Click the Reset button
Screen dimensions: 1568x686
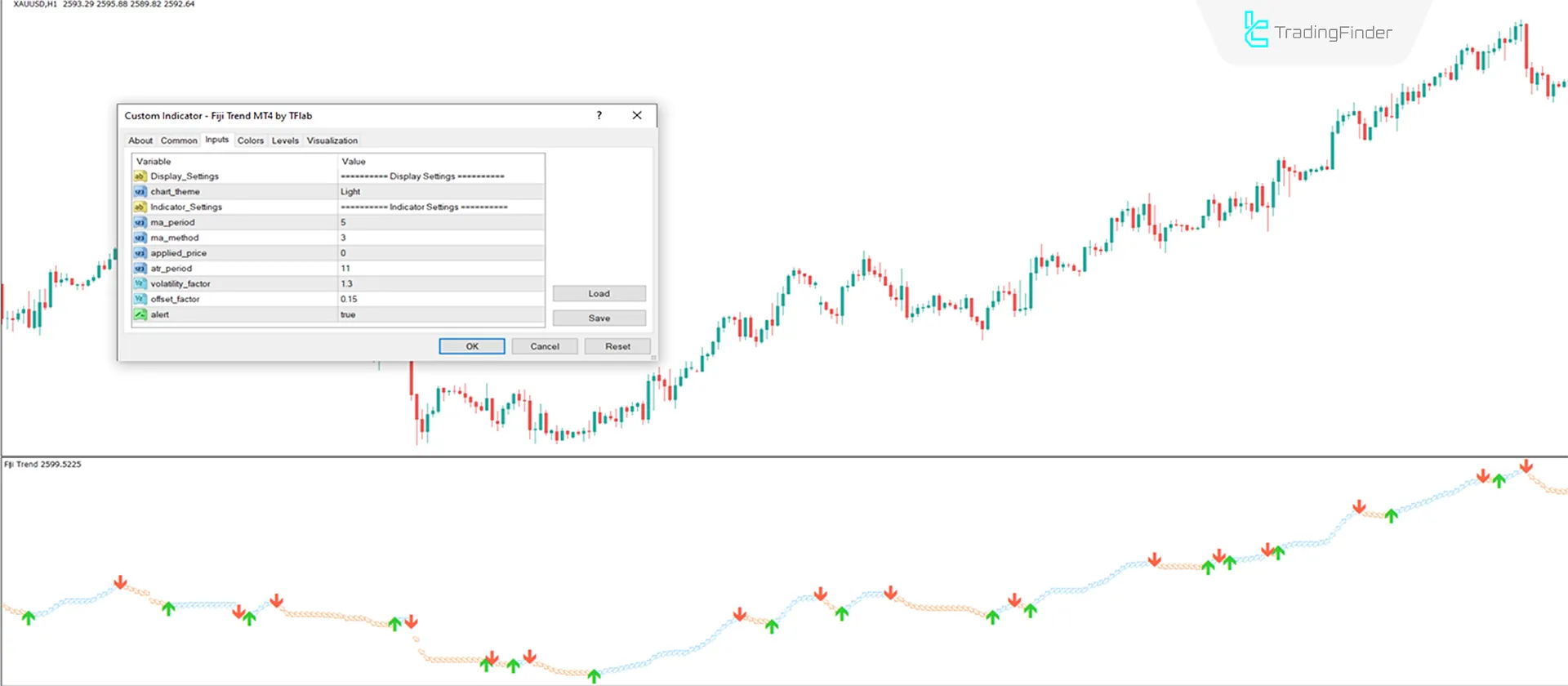(617, 346)
